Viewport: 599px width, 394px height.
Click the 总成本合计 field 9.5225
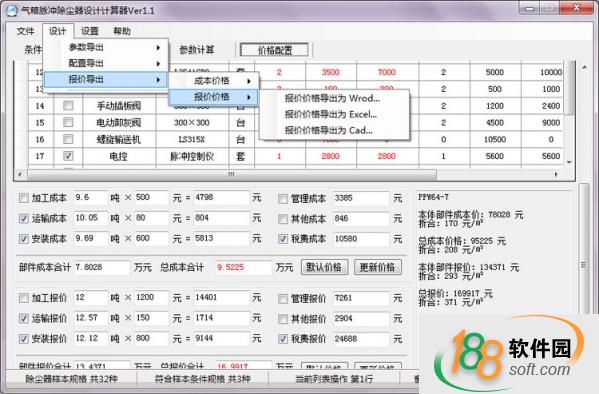pos(243,268)
